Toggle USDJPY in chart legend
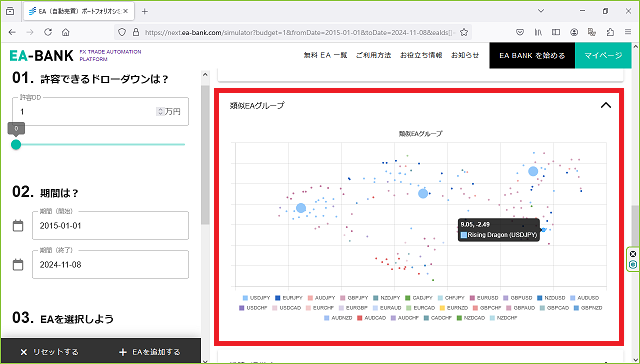 pos(256,298)
